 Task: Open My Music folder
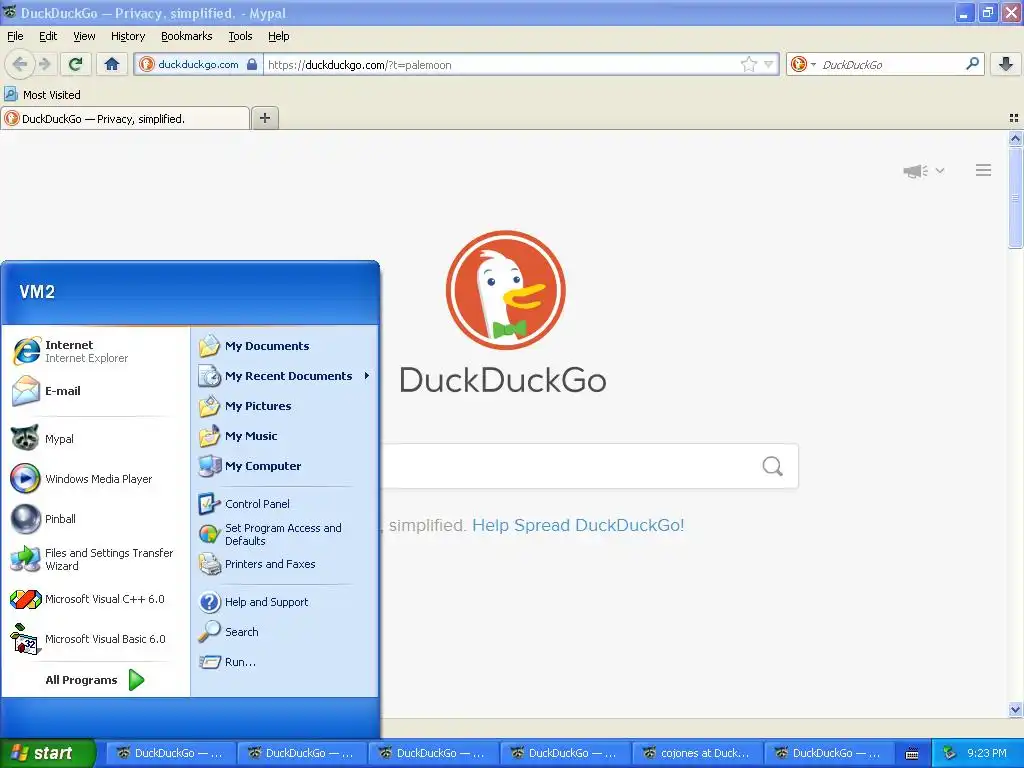(284, 436)
